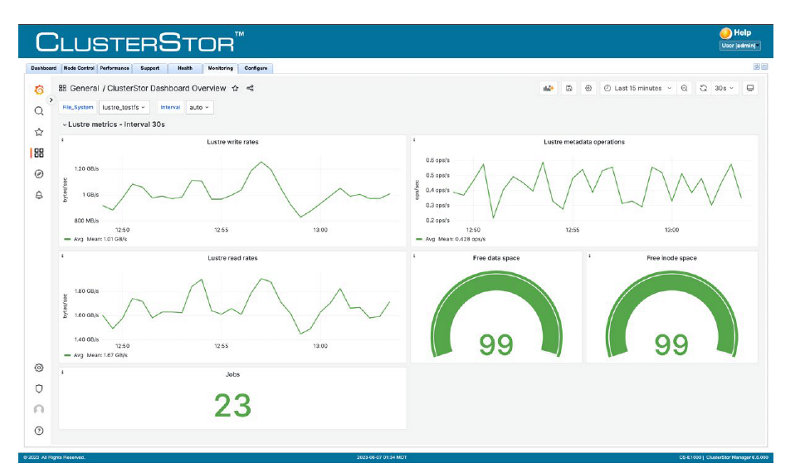Click the refresh dashboard button

click(704, 88)
